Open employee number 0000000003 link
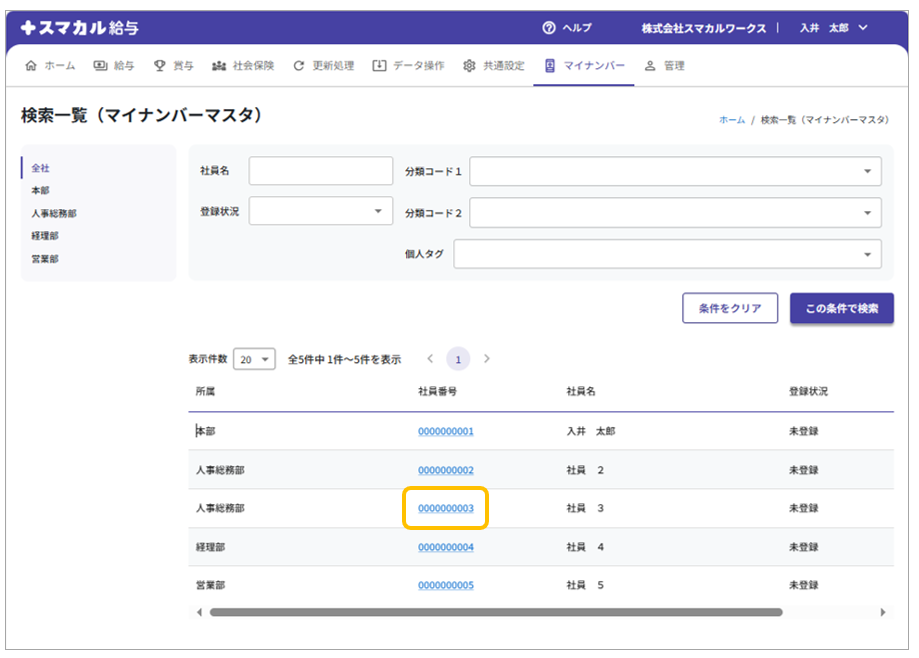919x658 pixels. pos(446,508)
